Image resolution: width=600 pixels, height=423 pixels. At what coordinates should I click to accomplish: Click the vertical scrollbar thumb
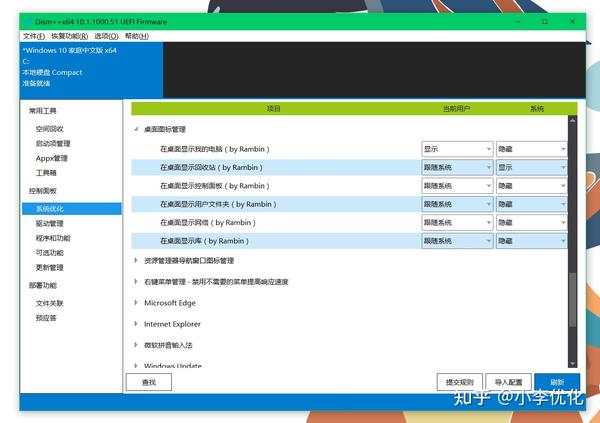coord(572,300)
